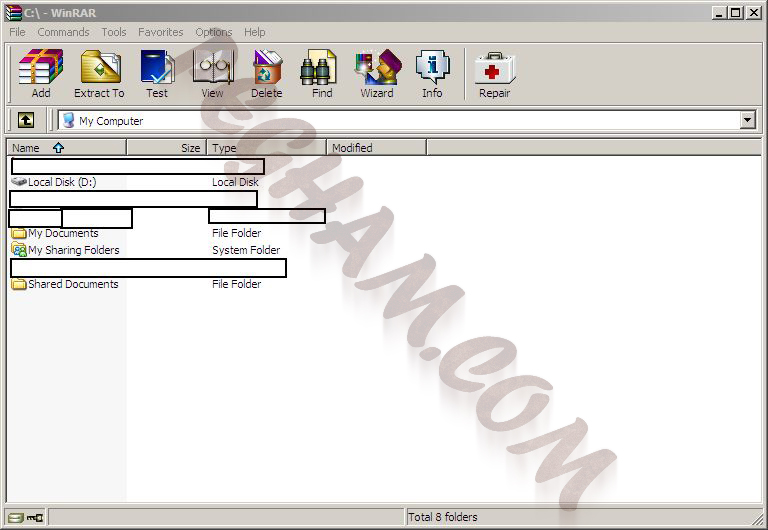Click the My Computer icon in address bar
This screenshot has height=530, width=768.
69,120
